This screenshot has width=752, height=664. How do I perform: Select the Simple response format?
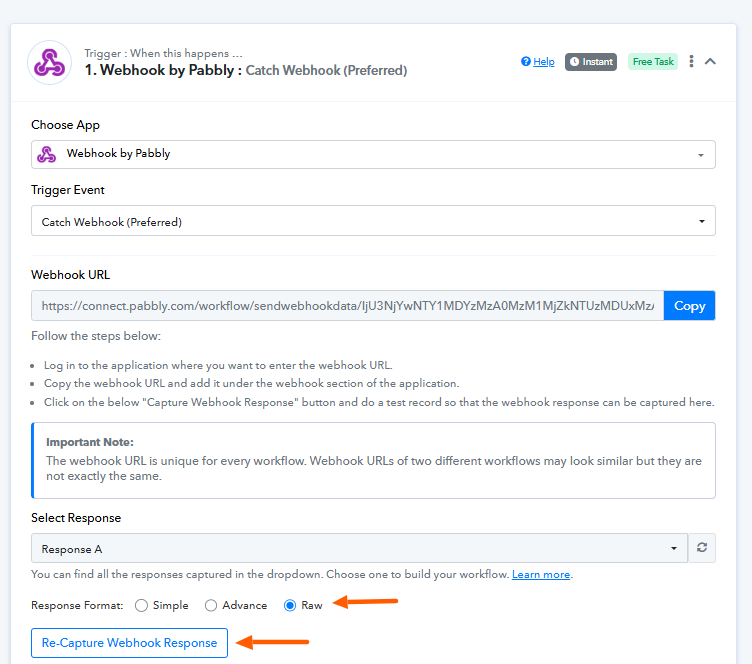click(x=141, y=606)
